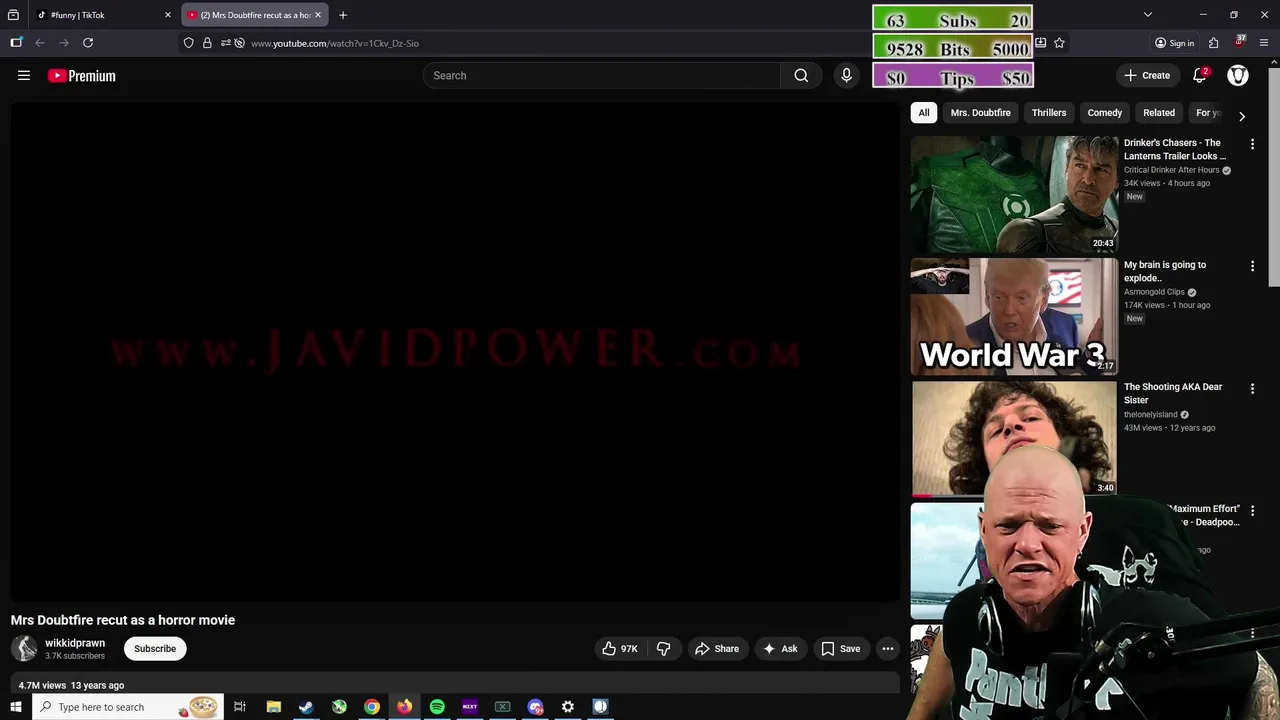Image resolution: width=1280 pixels, height=720 pixels.
Task: Open The Shooting AKA Dear Sister thumbnail
Action: point(1014,438)
